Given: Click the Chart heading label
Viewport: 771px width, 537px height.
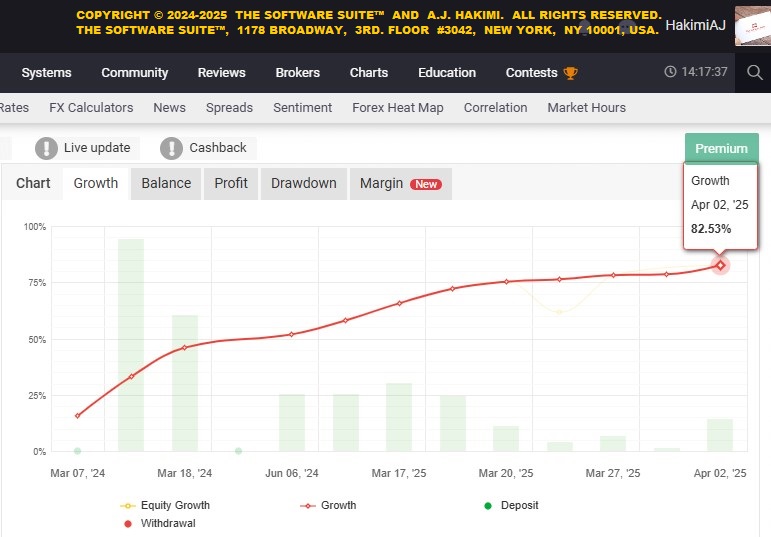Looking at the screenshot, I should [x=33, y=183].
